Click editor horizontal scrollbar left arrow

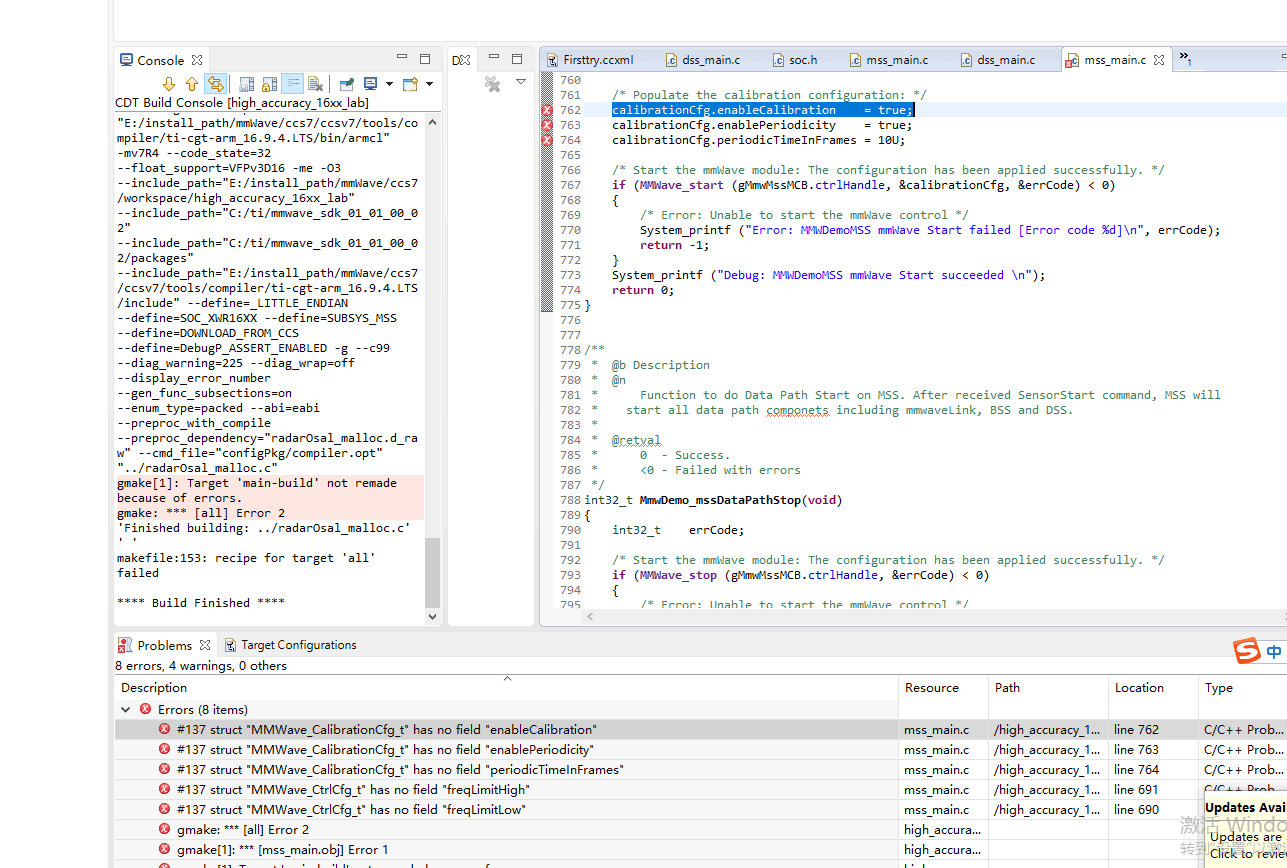pos(590,617)
